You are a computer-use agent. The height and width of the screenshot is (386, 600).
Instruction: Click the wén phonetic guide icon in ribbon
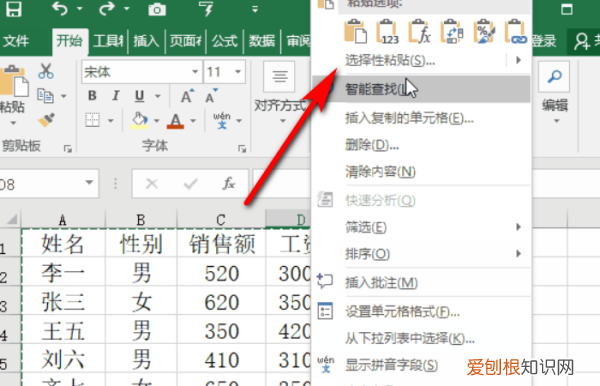(222, 120)
